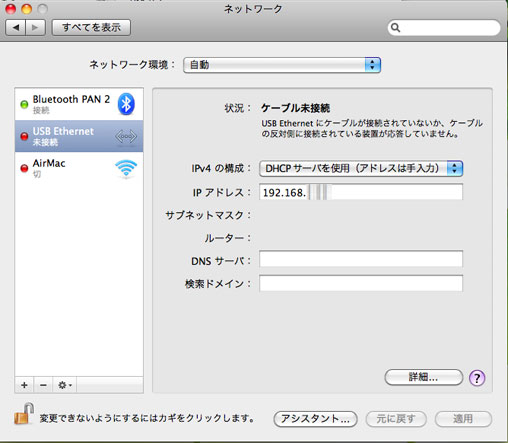
Task: Click the 検索ドメイン input field
Action: 361,283
